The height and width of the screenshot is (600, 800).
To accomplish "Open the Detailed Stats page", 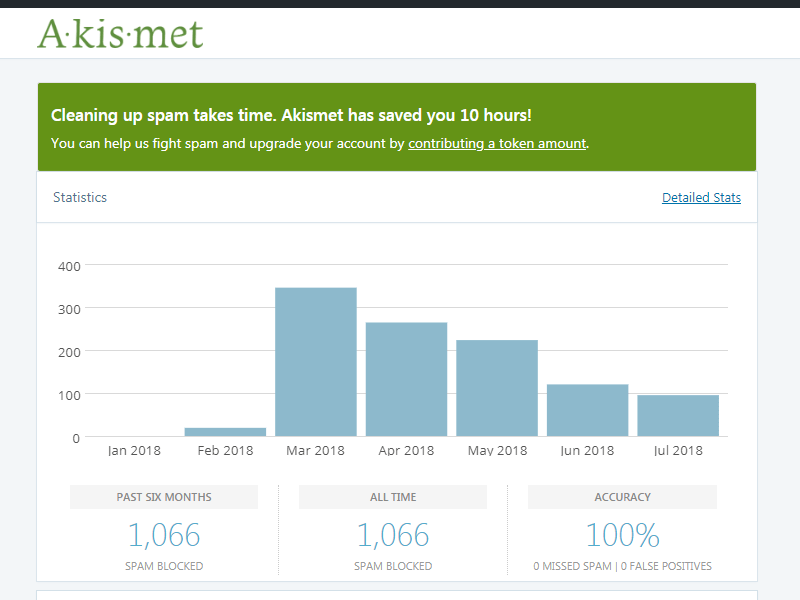I will coord(701,197).
